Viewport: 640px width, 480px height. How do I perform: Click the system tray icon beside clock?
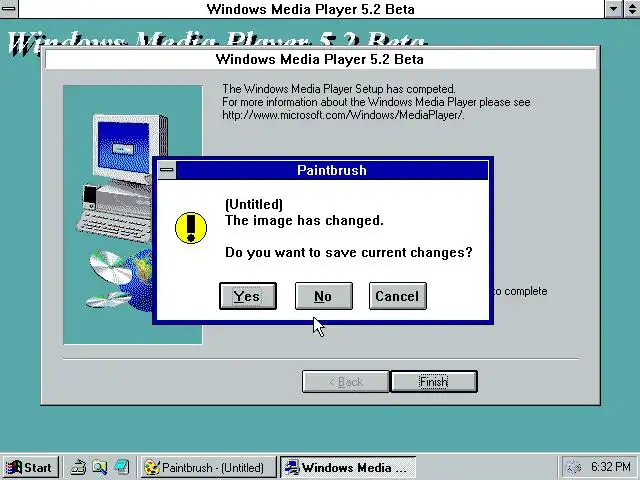click(573, 467)
